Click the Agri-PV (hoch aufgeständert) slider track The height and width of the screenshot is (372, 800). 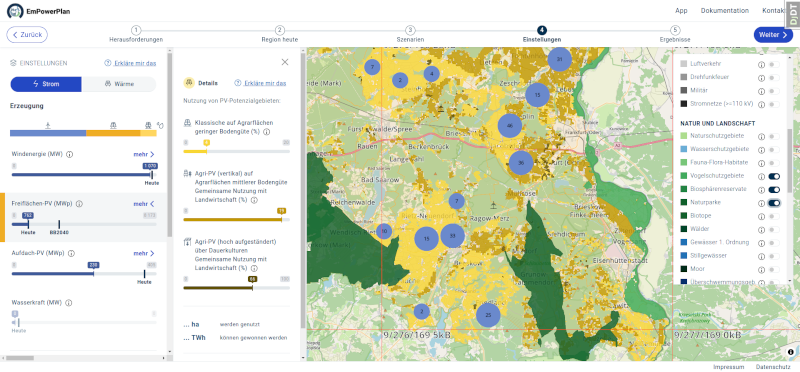coord(236,288)
